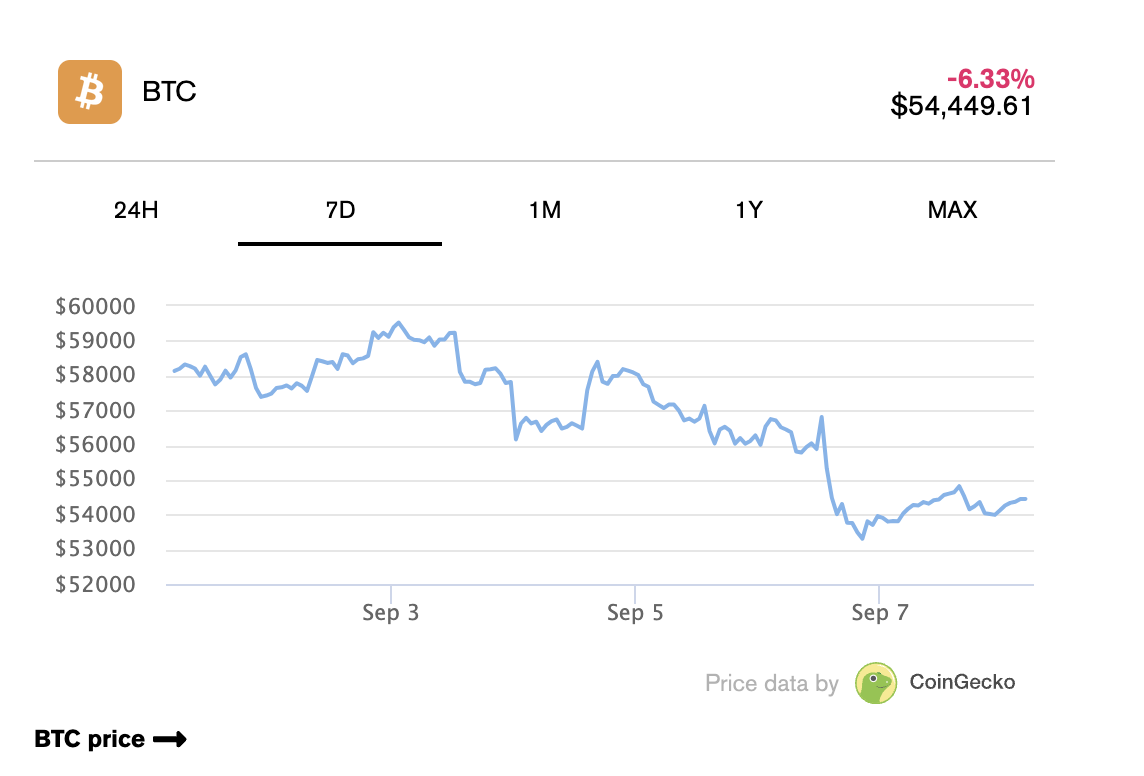Screen dimensions: 1144x776
Task: Choose the MAX timeframe tab
Action: [952, 210]
